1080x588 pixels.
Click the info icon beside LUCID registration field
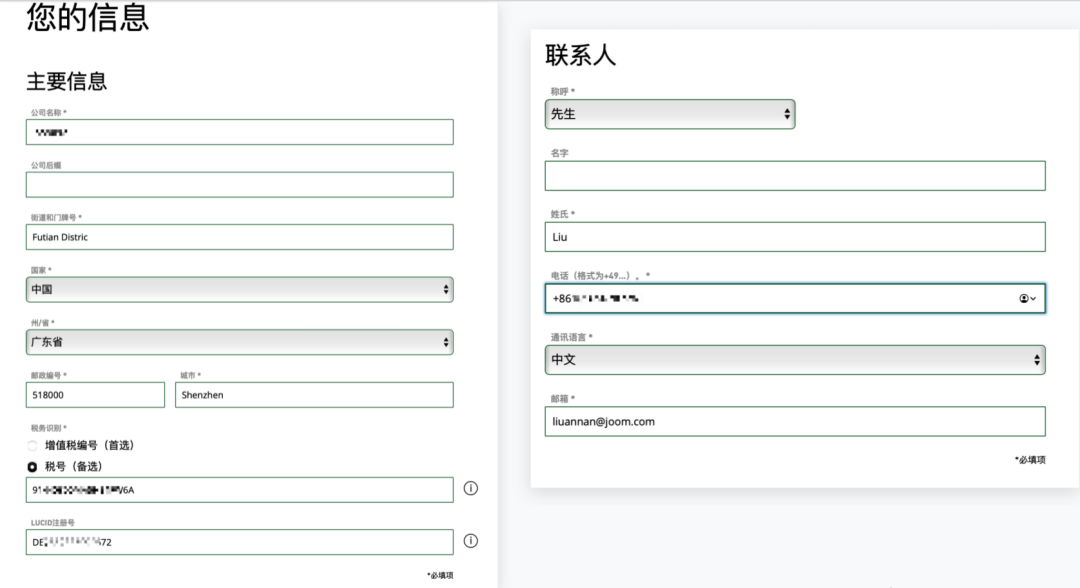pyautogui.click(x=470, y=540)
